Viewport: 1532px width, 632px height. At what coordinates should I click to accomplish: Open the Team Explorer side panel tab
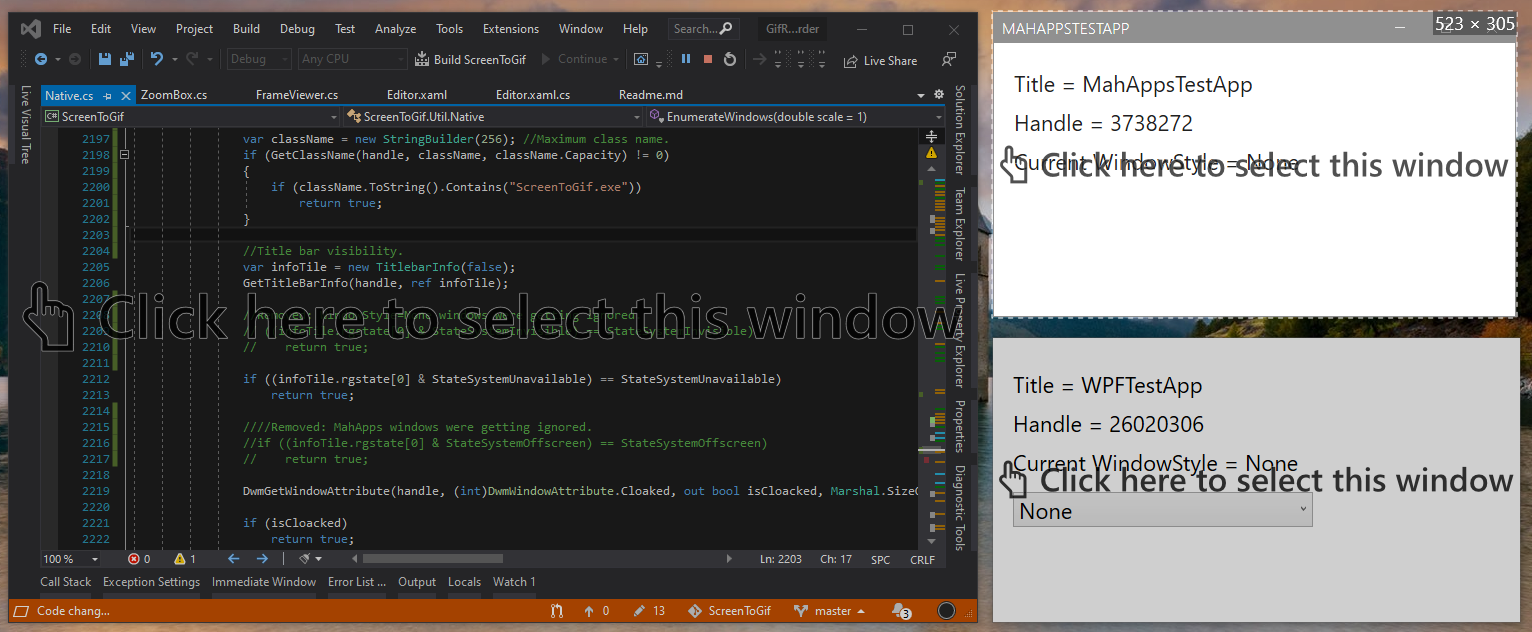click(959, 224)
